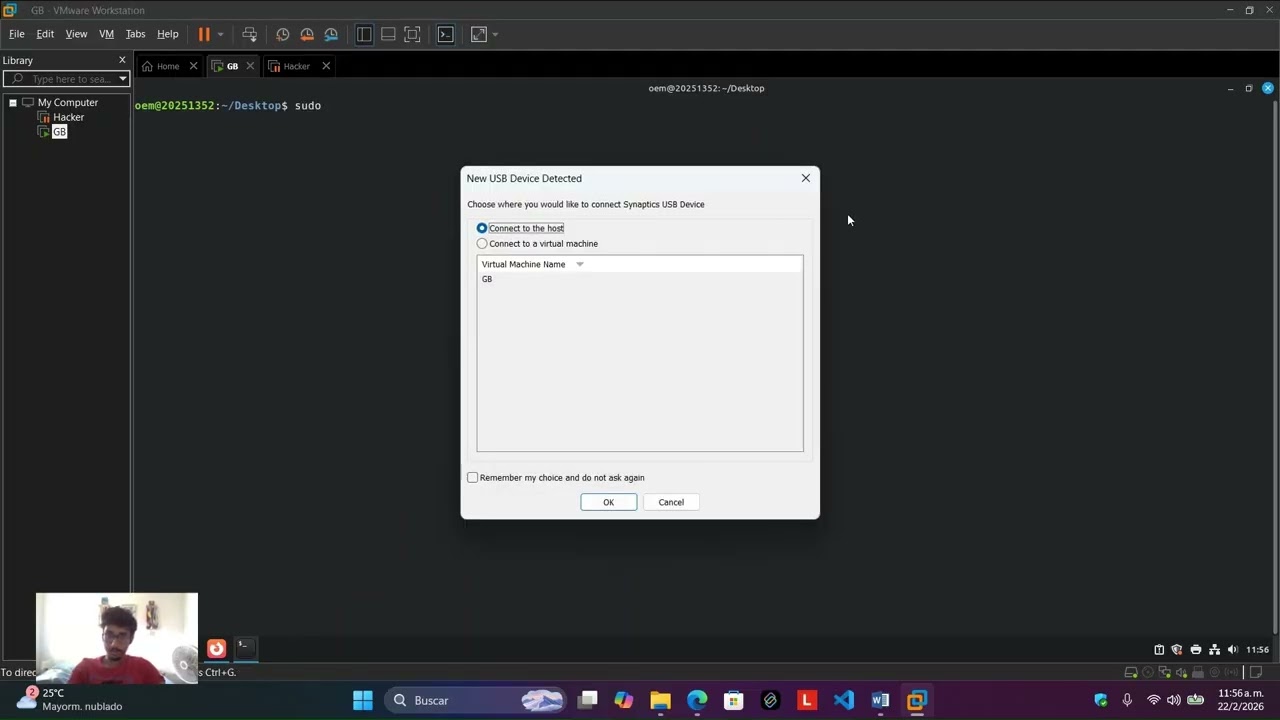Open Visual Studio Code from the taskbar
Viewport: 1280px width, 720px height.
844,700
